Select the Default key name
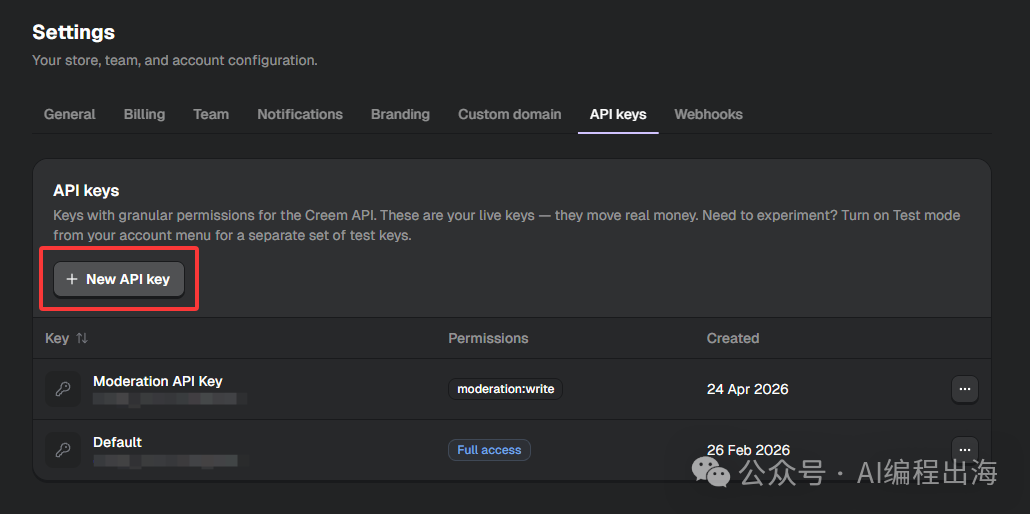Screen dimensions: 1030x514 tap(118, 442)
